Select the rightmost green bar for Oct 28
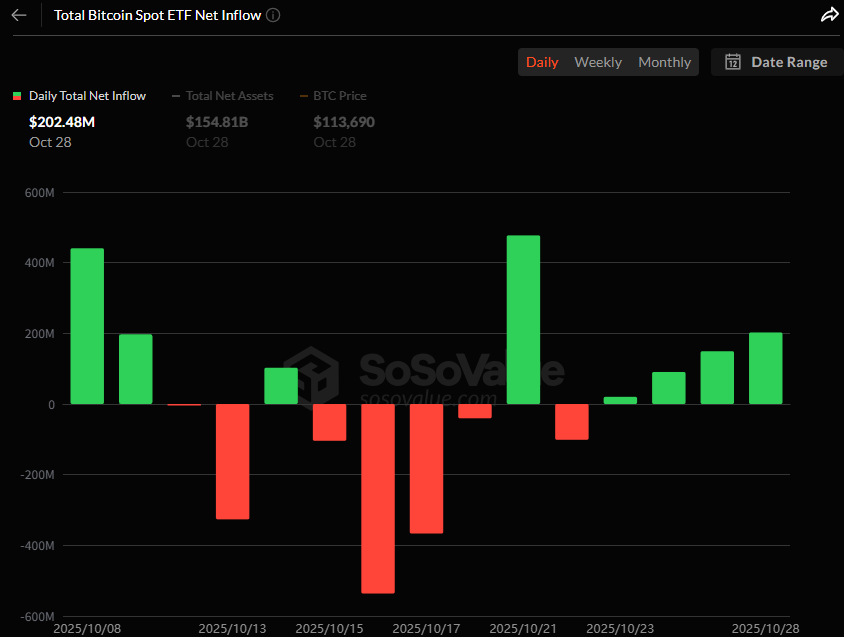 tap(766, 368)
